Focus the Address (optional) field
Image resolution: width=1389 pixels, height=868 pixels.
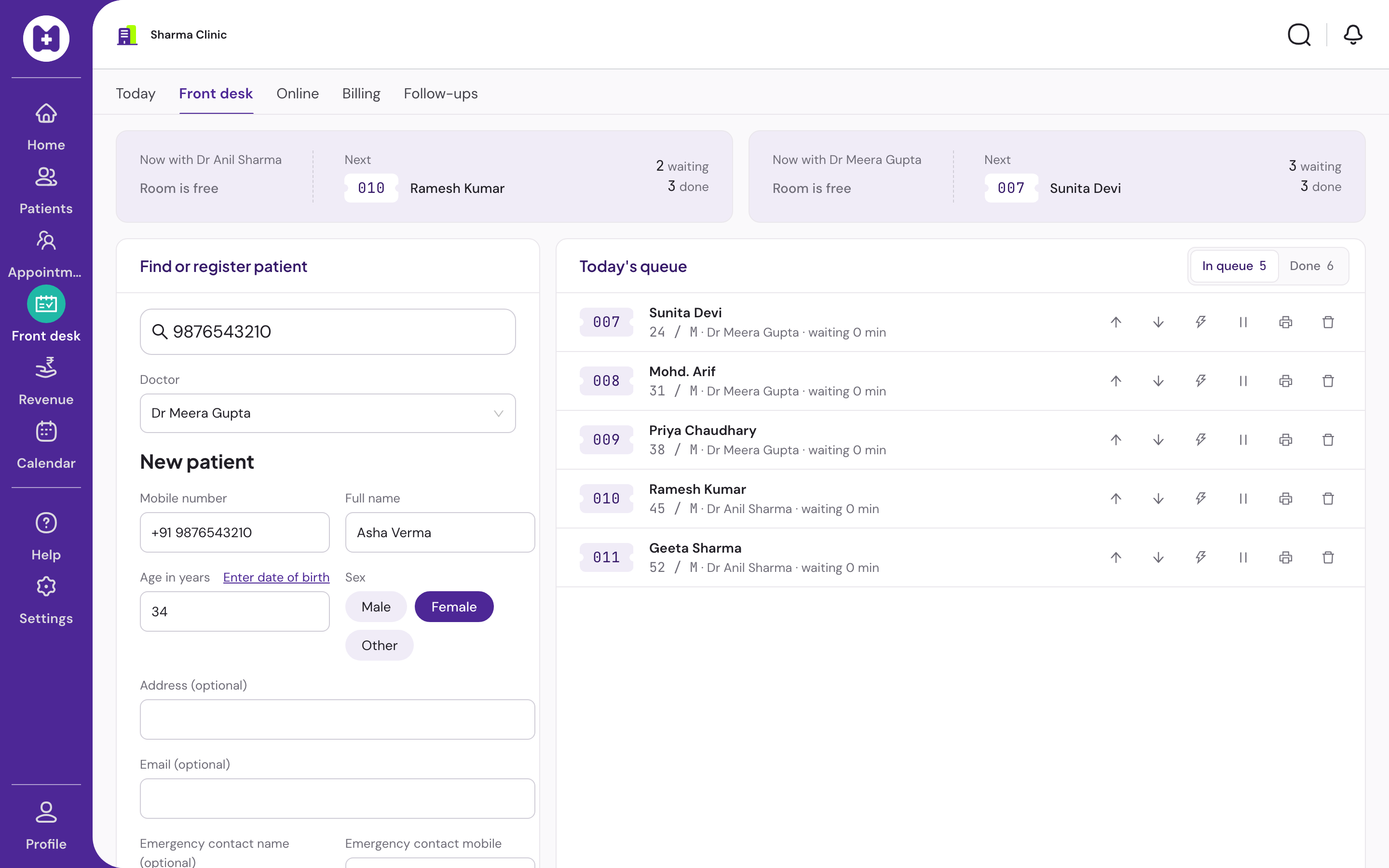coord(338,719)
